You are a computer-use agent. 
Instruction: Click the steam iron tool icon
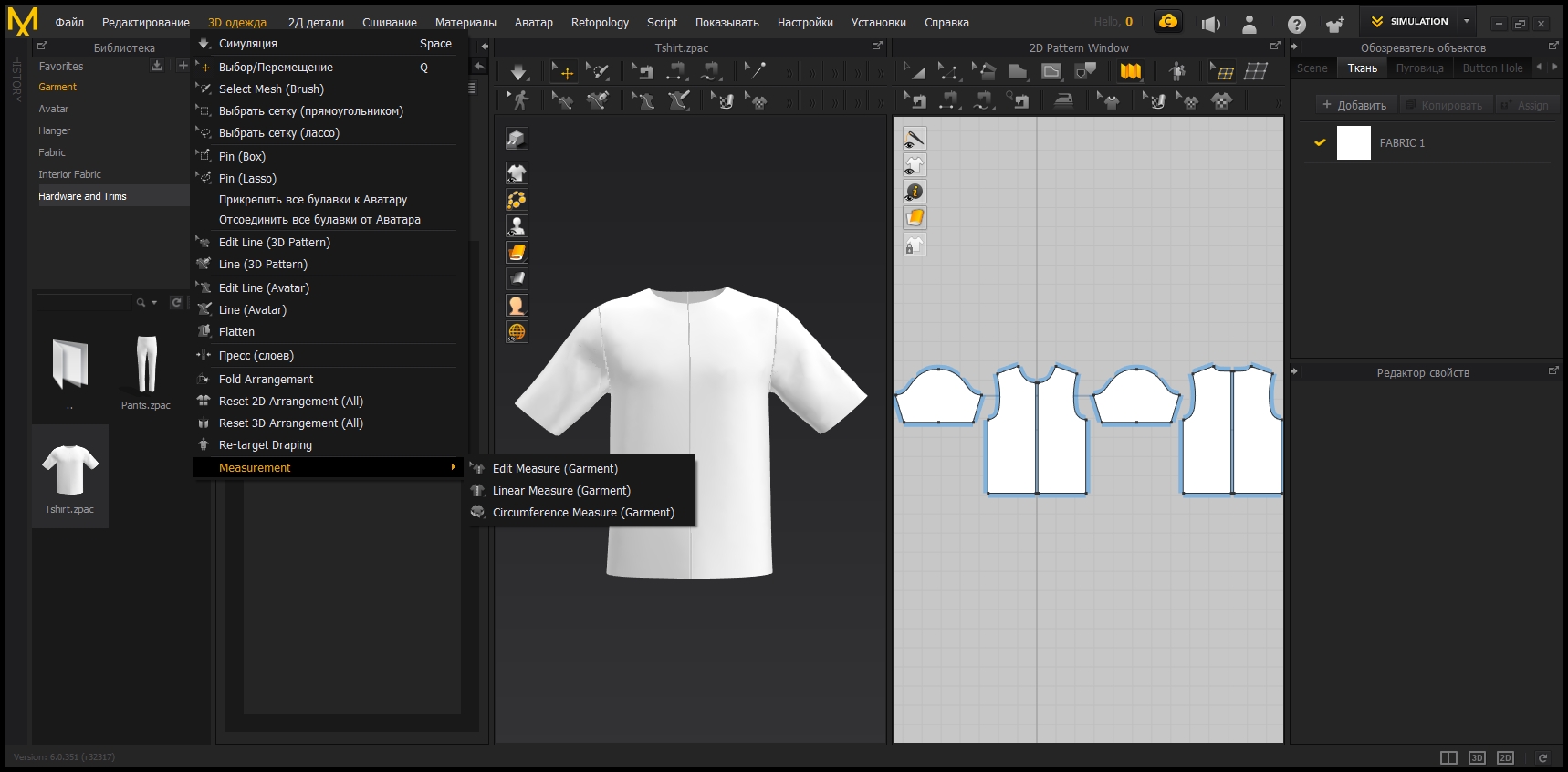click(x=1063, y=100)
